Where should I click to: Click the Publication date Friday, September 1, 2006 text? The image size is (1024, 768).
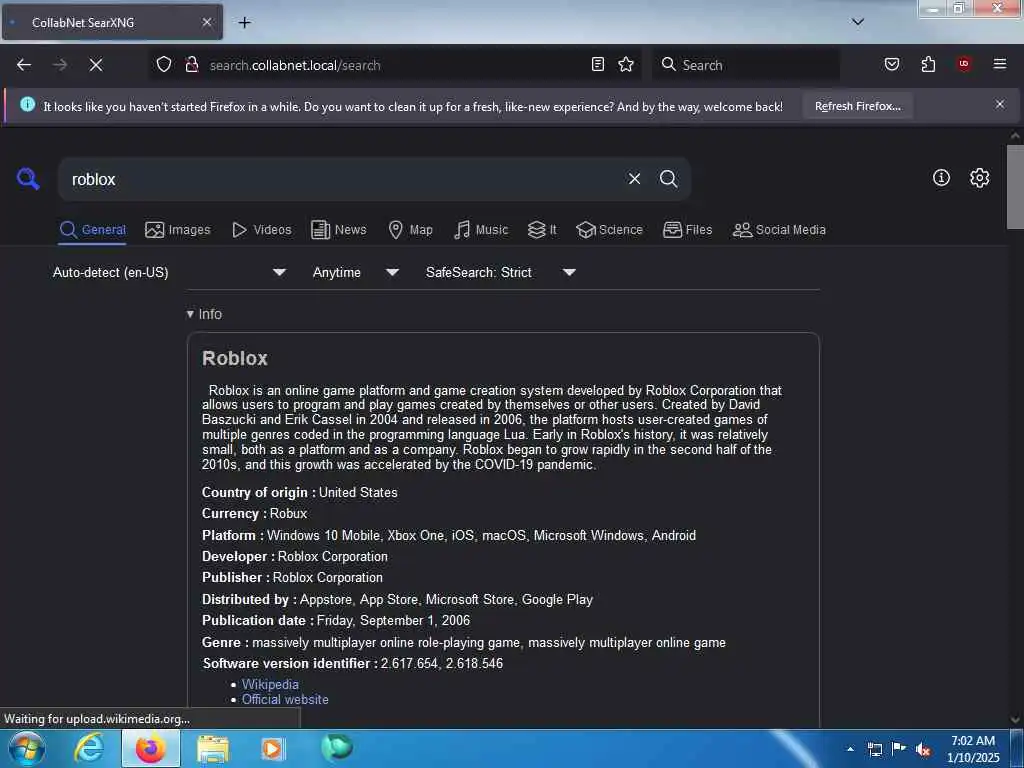click(336, 620)
